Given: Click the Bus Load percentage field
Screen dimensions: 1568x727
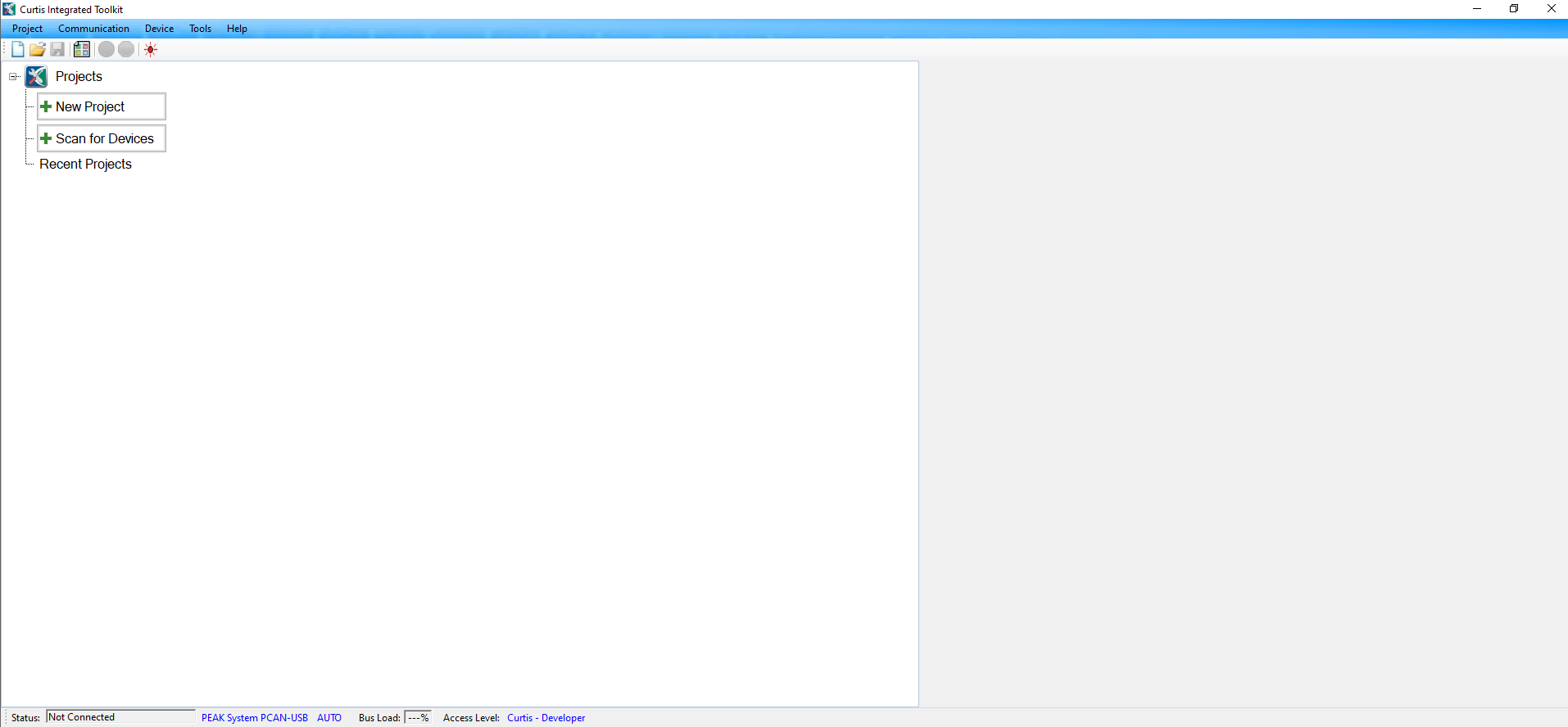Looking at the screenshot, I should 418,718.
